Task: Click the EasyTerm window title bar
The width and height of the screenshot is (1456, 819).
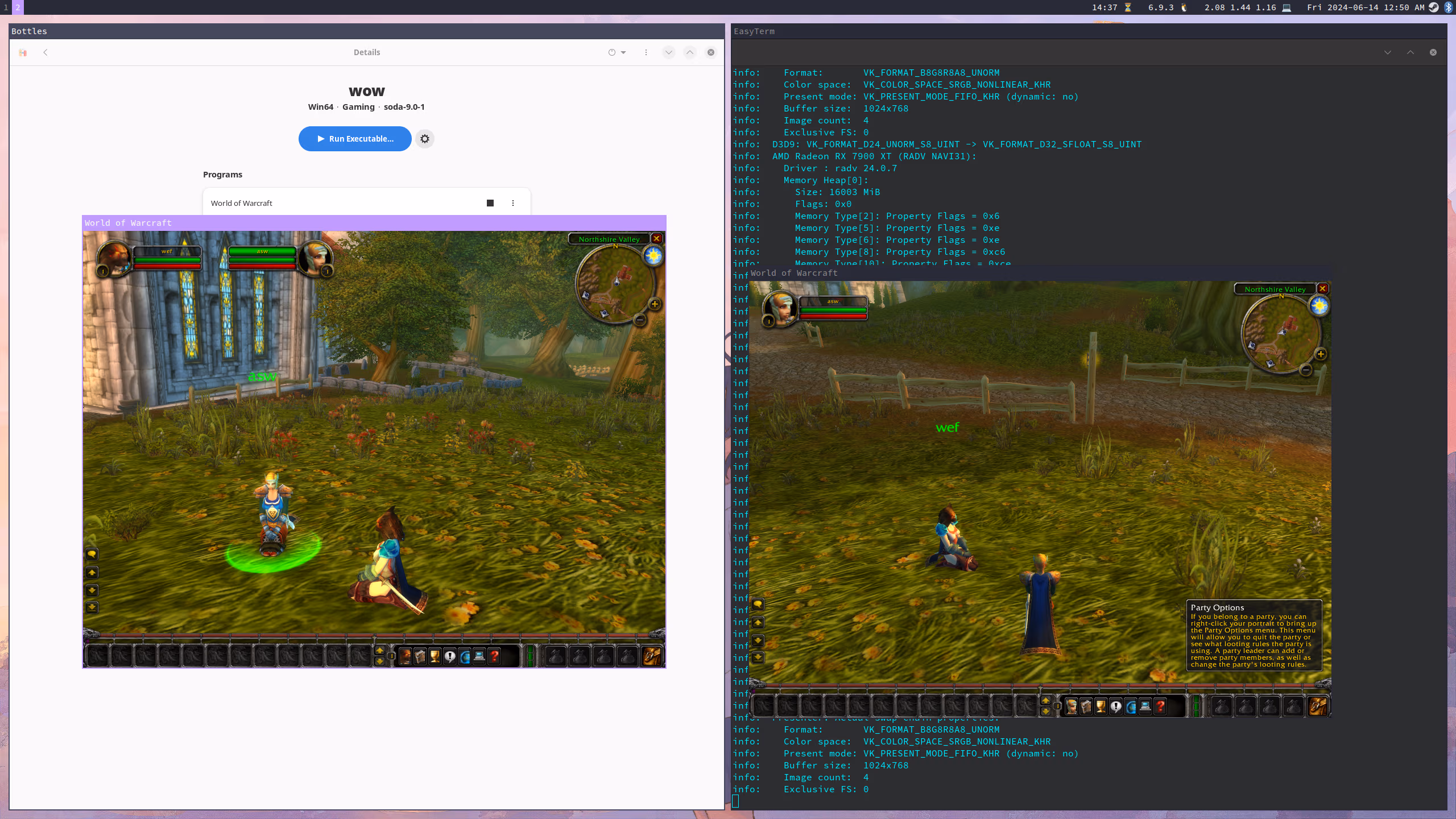Action: (1089, 31)
